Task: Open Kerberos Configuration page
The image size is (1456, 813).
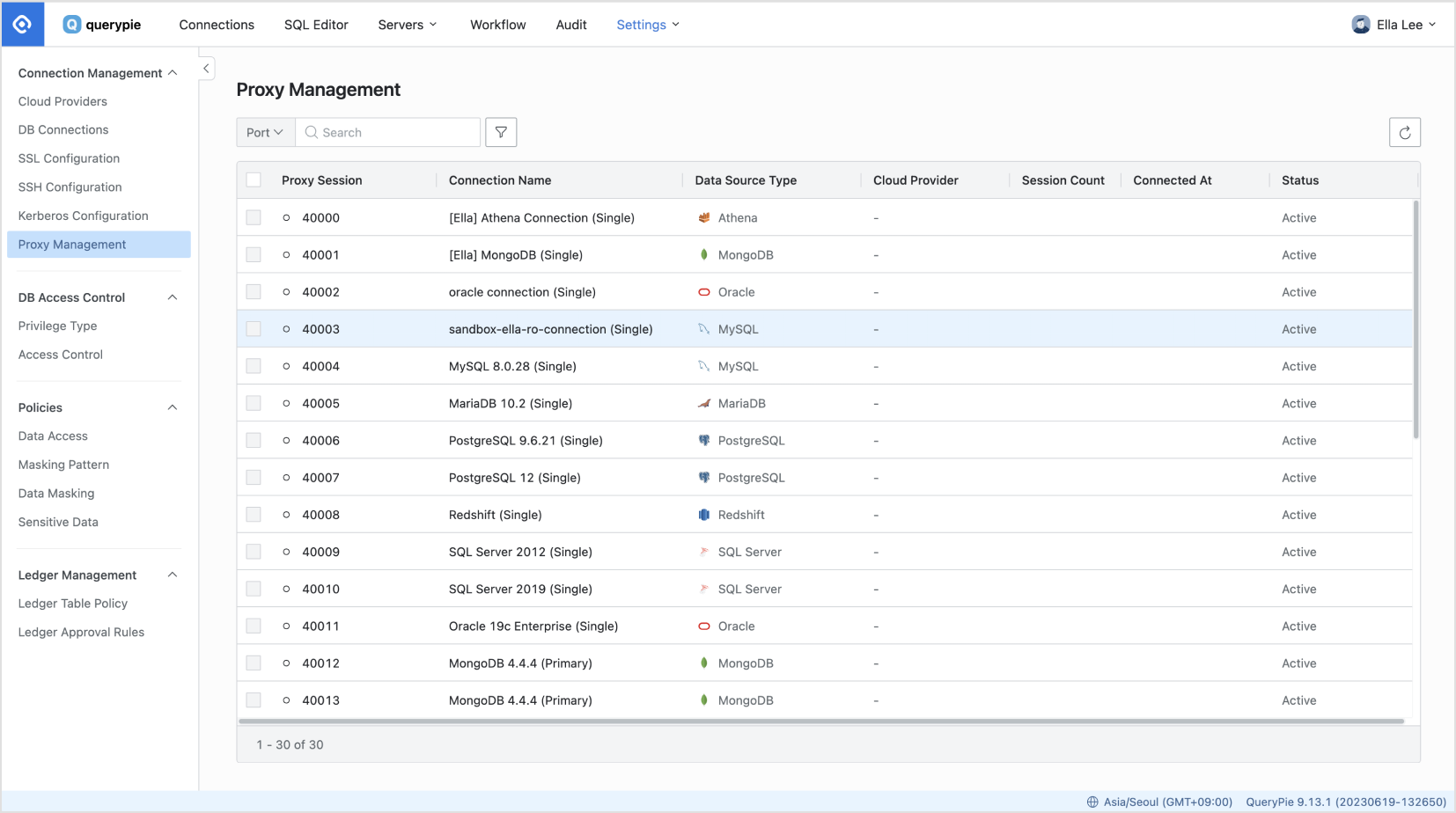Action: 84,216
